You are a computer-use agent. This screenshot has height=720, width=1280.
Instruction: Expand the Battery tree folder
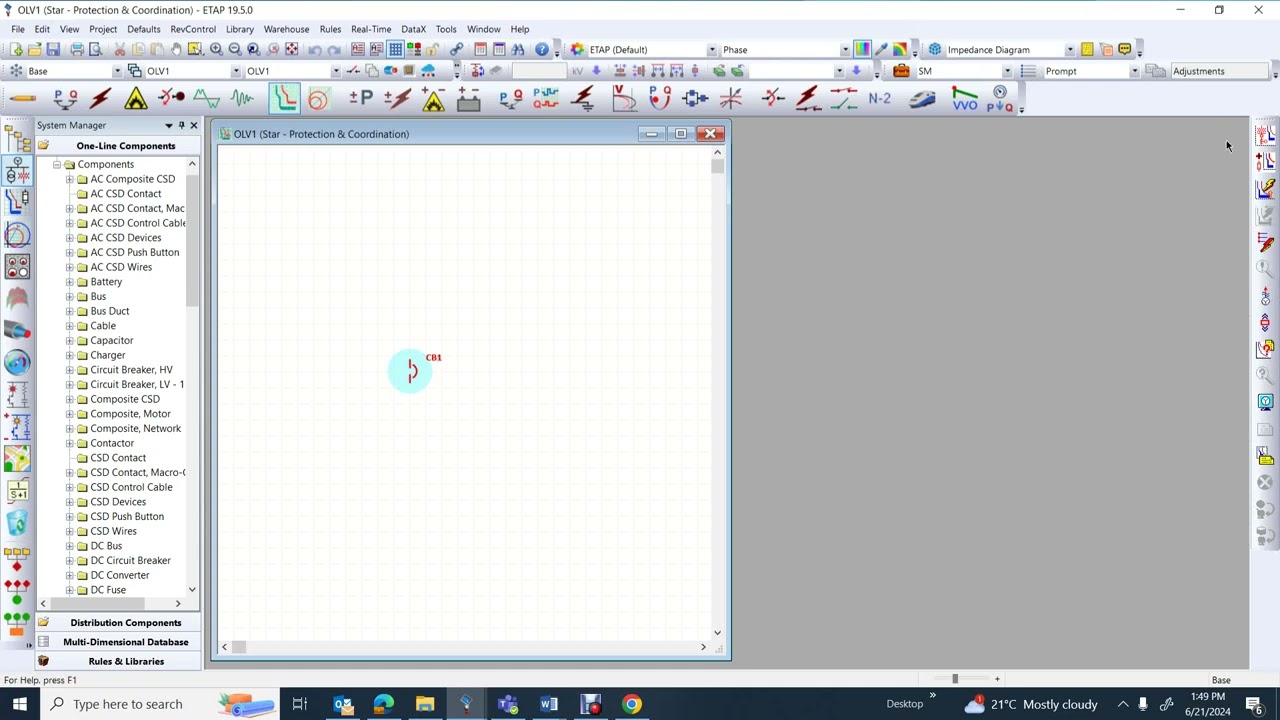pos(70,282)
